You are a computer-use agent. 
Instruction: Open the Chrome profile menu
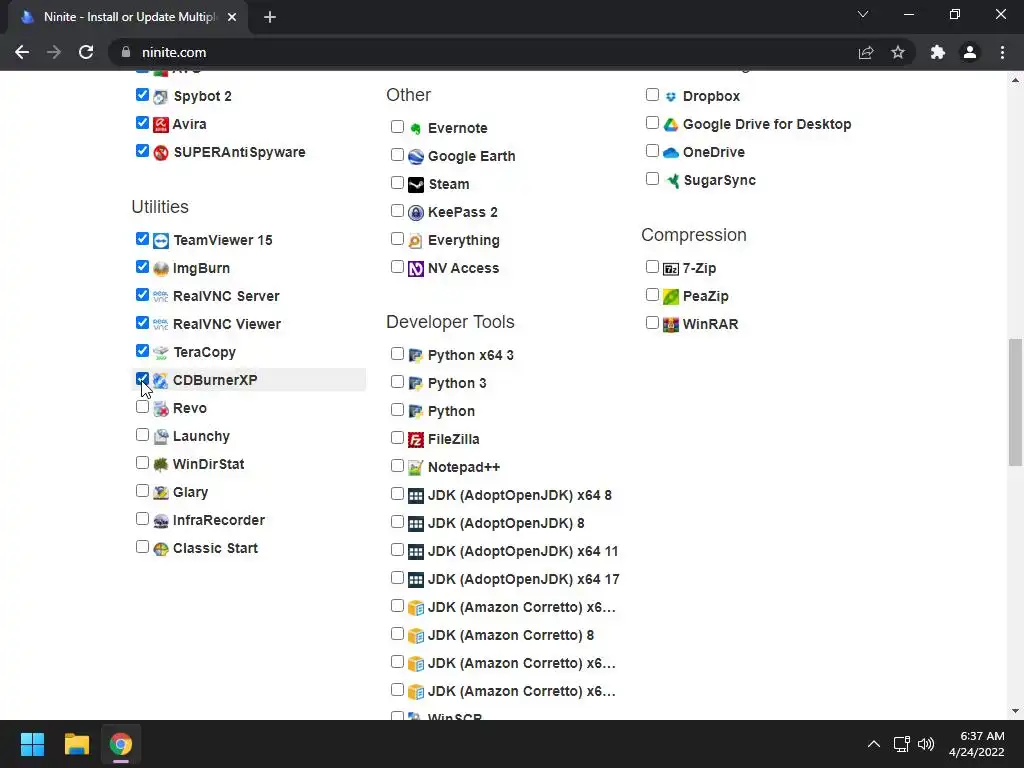click(970, 52)
